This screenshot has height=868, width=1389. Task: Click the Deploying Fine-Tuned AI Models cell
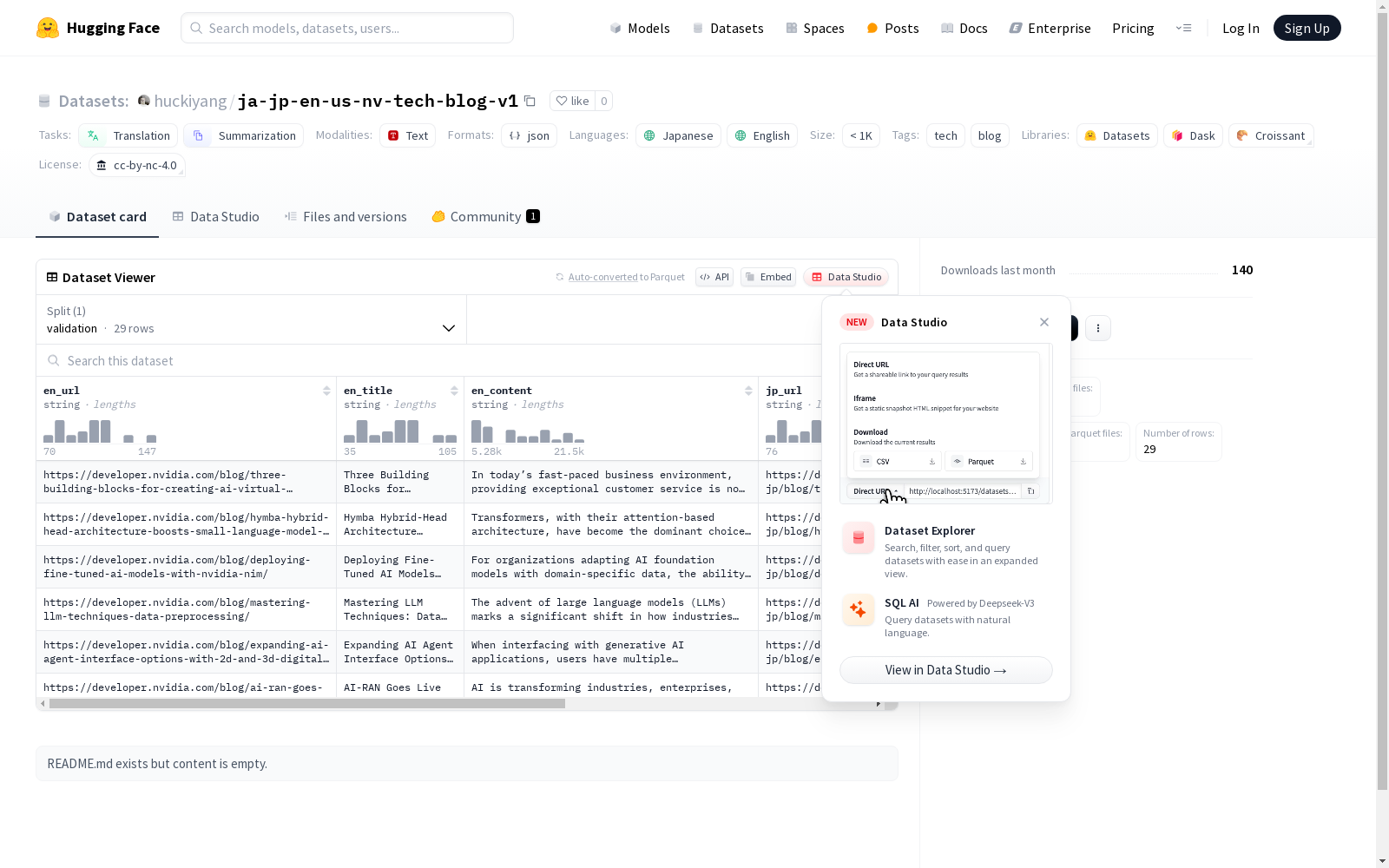pyautogui.click(x=400, y=567)
